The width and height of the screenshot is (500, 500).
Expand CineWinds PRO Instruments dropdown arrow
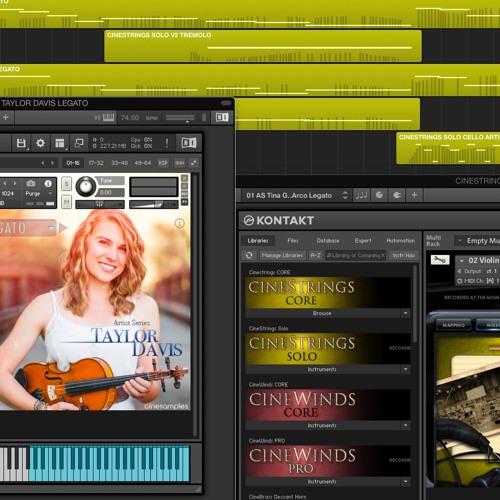point(405,481)
